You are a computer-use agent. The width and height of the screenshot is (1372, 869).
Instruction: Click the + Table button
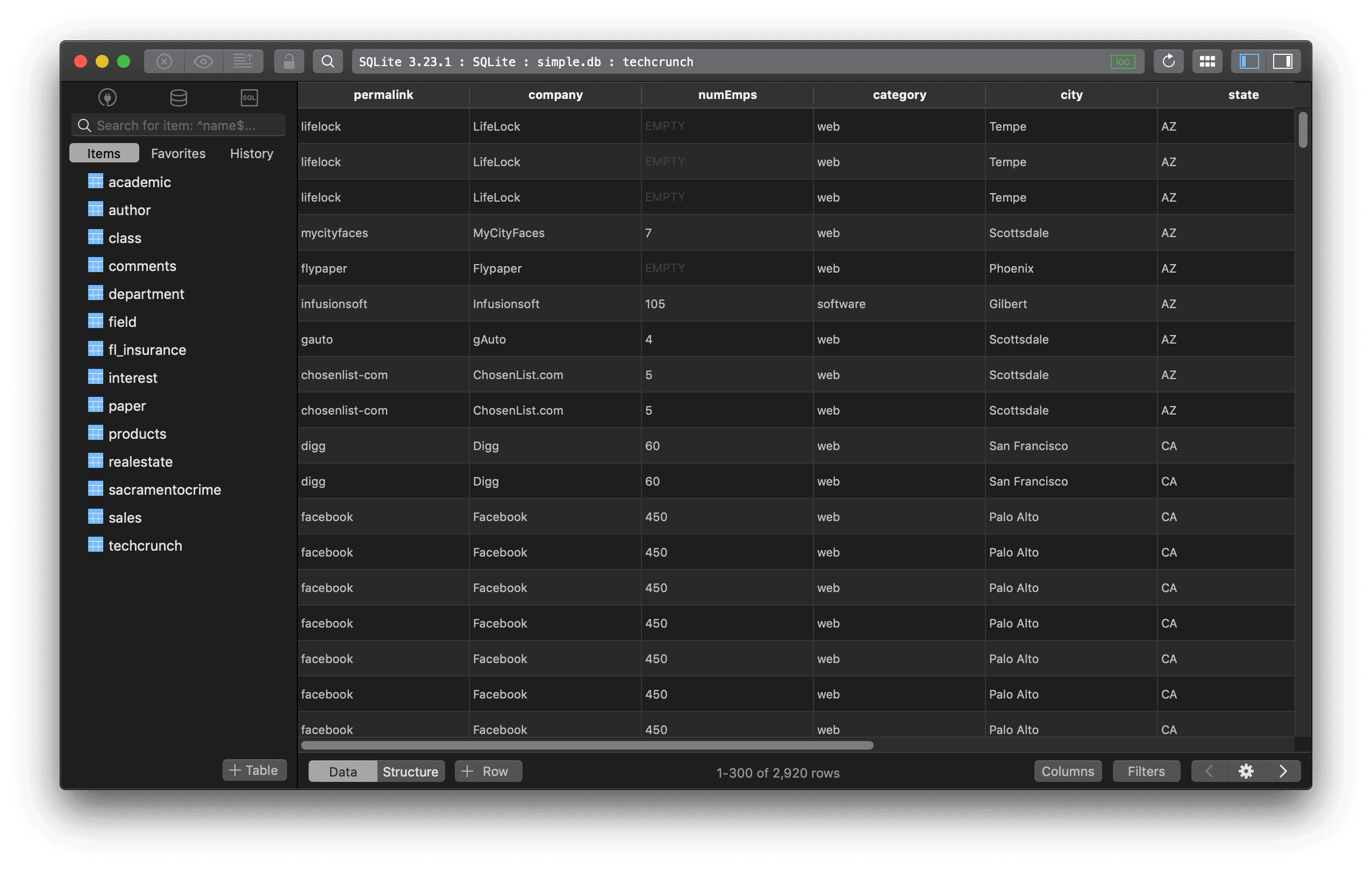pos(254,770)
